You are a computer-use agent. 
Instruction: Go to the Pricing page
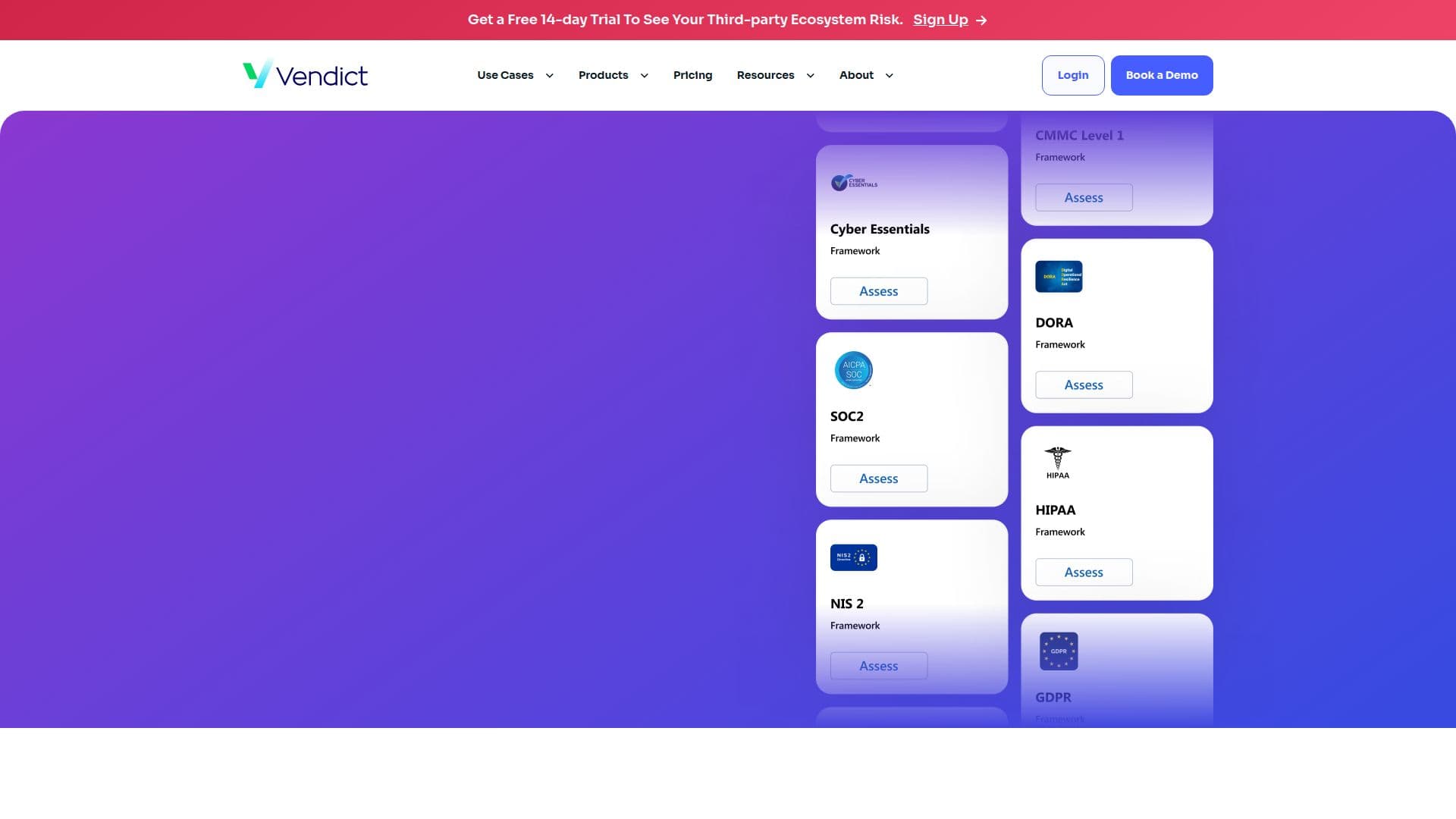tap(692, 75)
